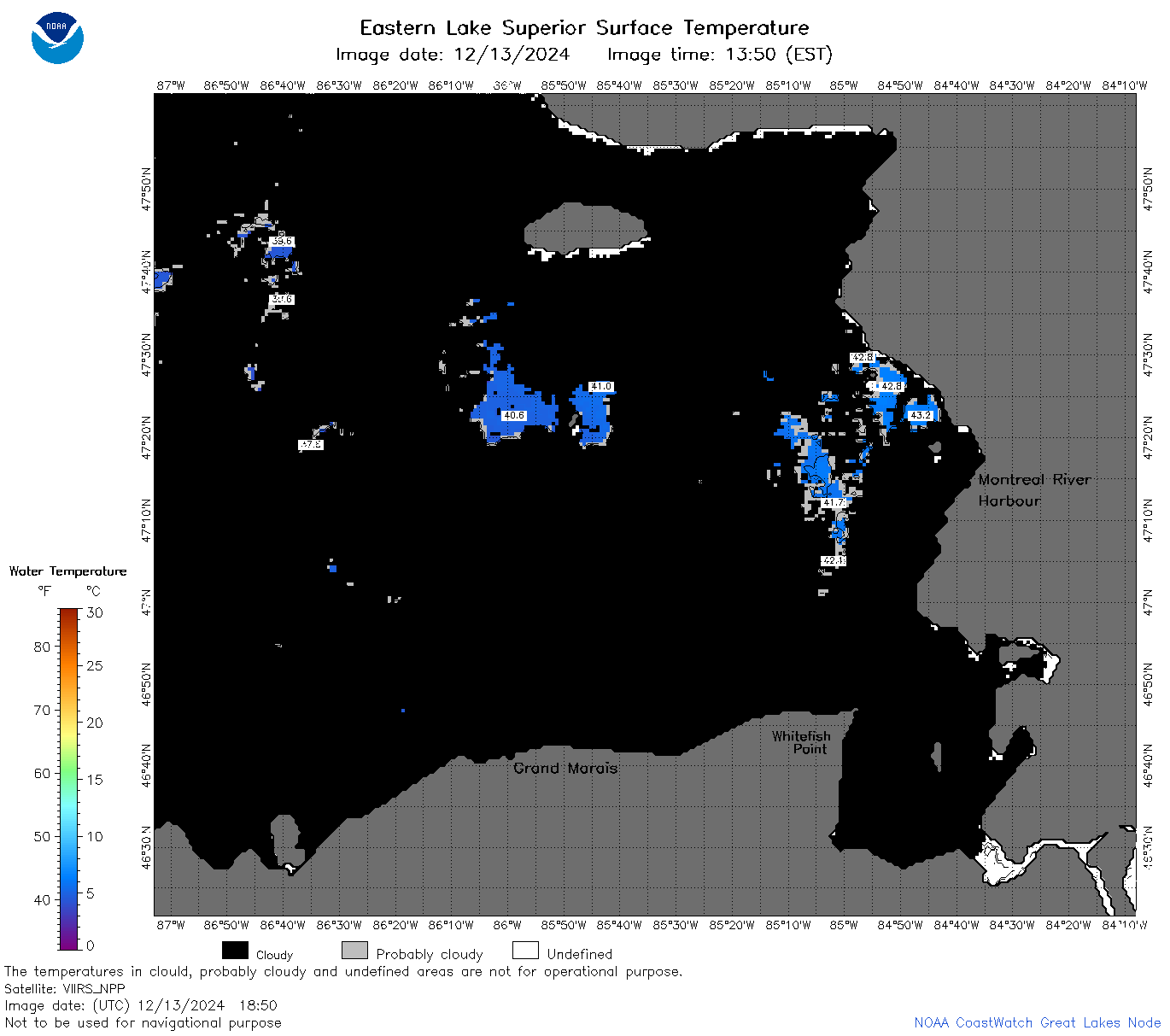Click the Satellite: VIIRS_NPP line
The width and height of the screenshot is (1170, 1036).
(x=65, y=988)
